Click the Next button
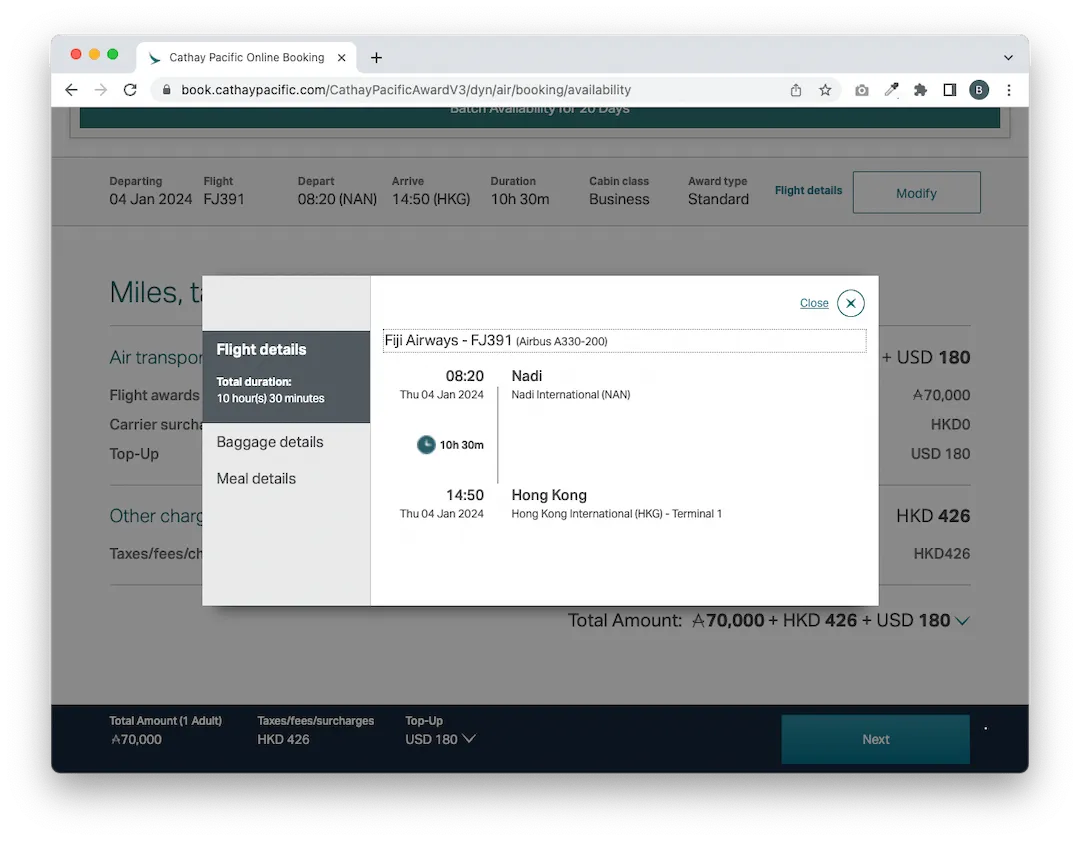 tap(875, 739)
